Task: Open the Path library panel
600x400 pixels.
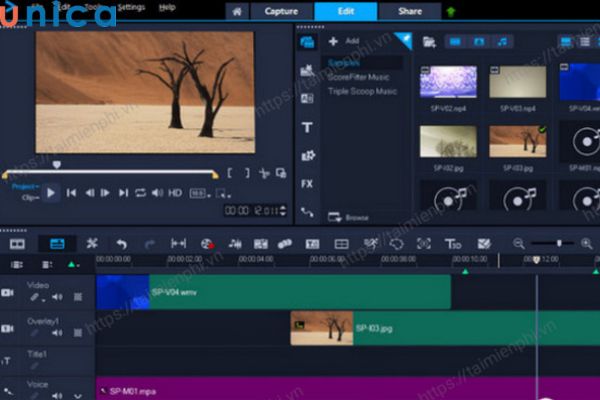Action: tap(307, 212)
